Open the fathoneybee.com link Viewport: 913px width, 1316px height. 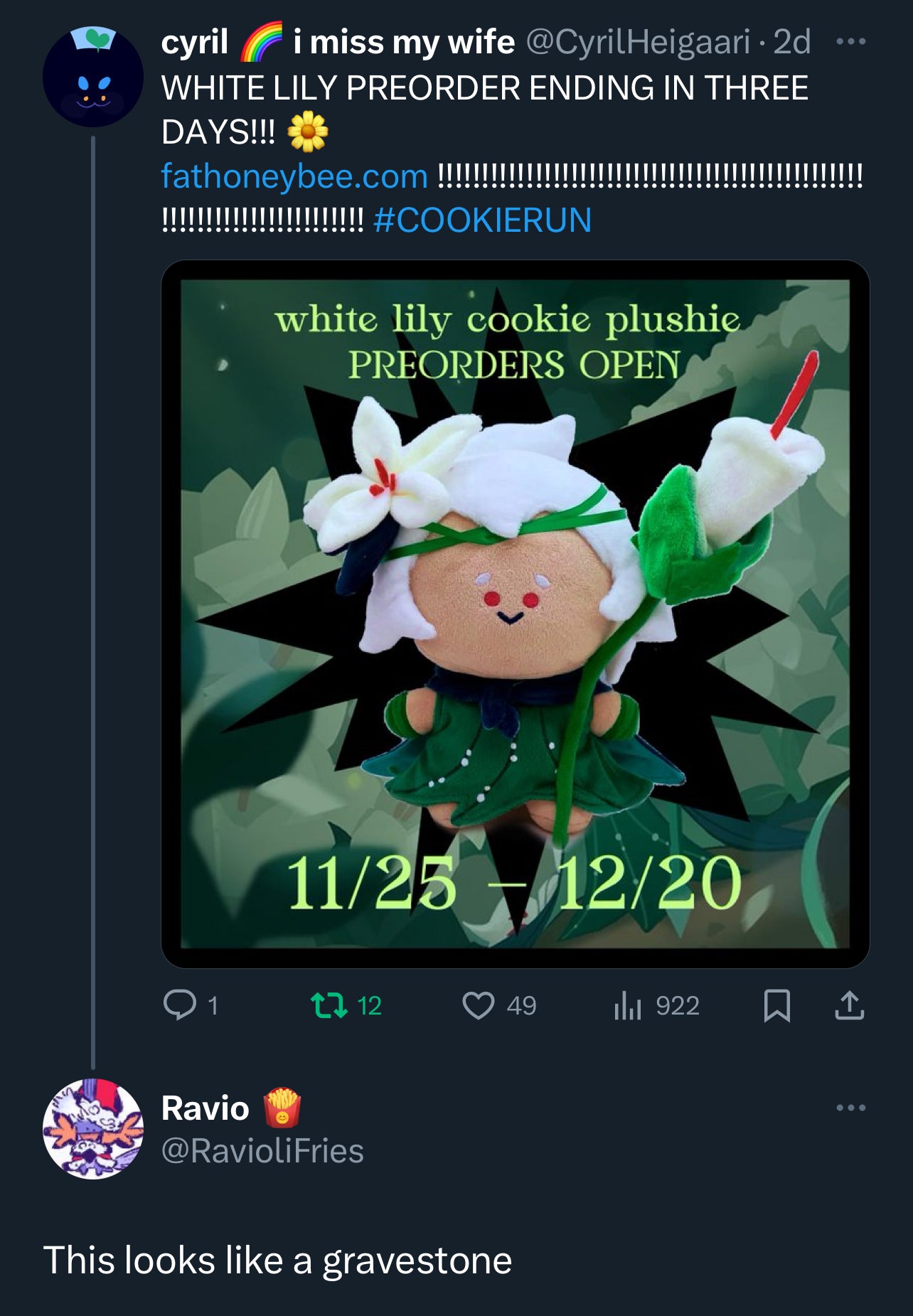294,176
